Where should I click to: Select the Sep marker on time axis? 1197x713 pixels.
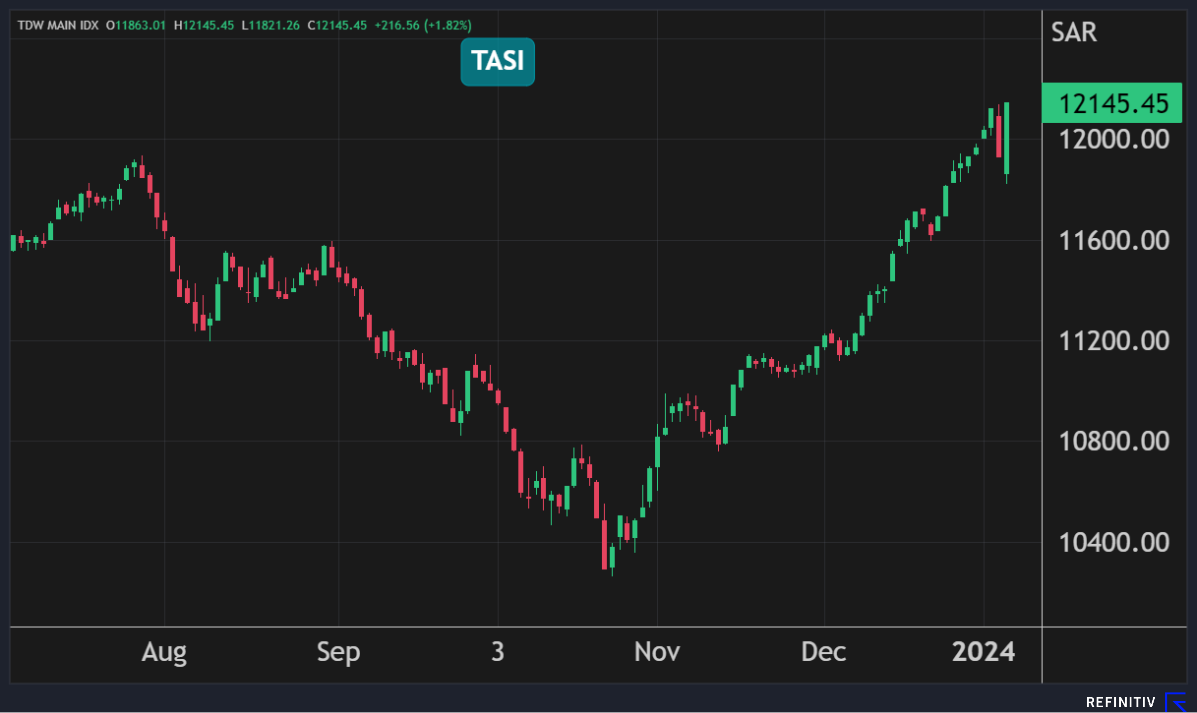coord(338,653)
